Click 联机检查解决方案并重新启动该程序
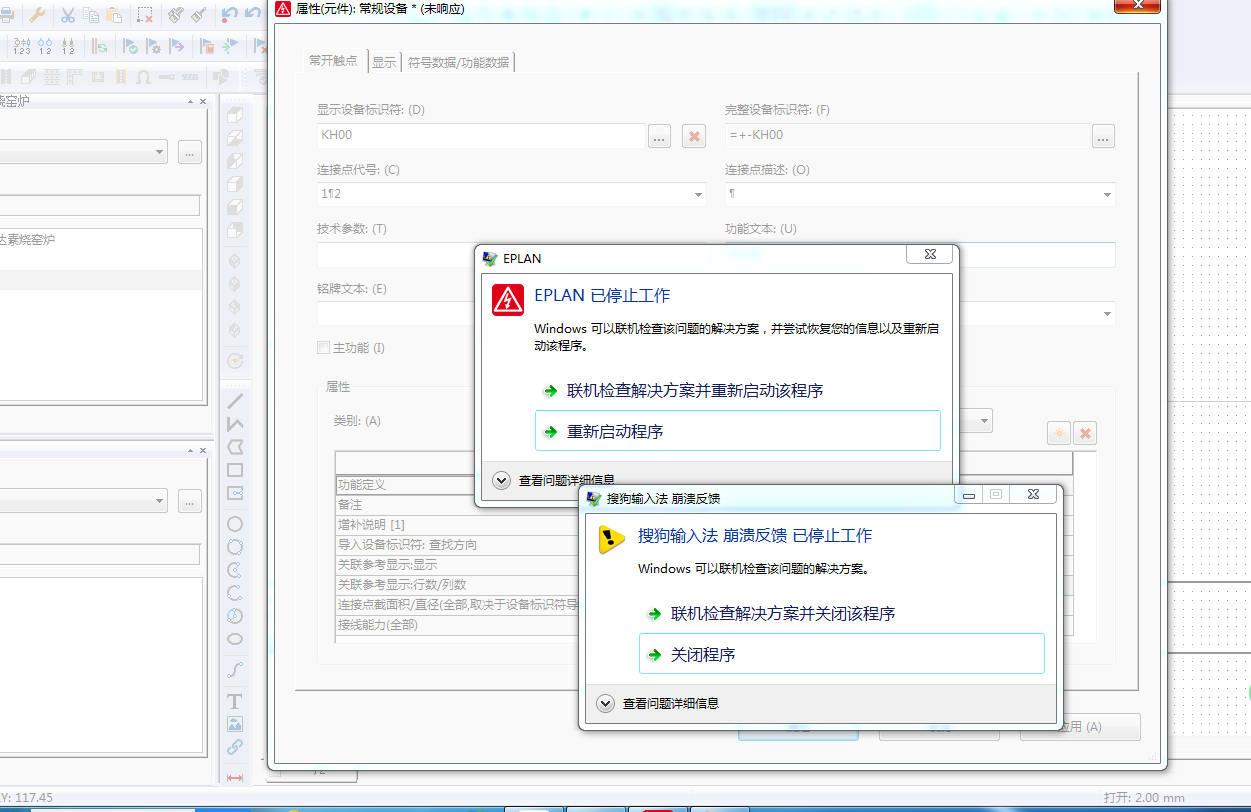This screenshot has height=812, width=1251. (x=694, y=391)
